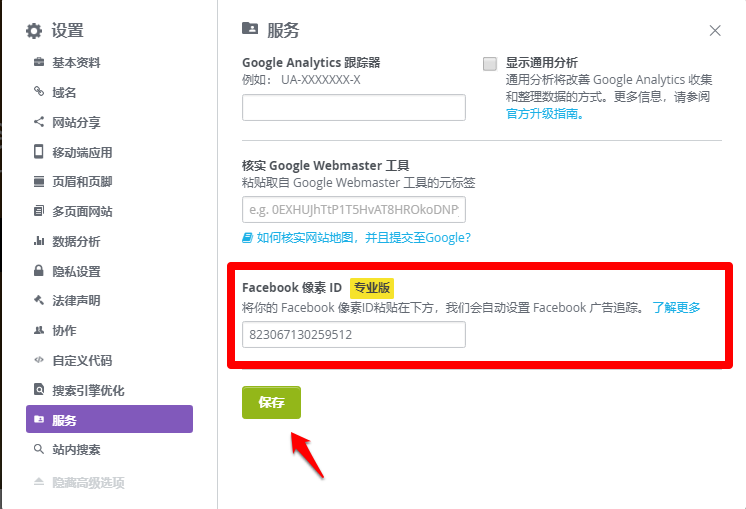746x509 pixels.
Task: Click the 核实 Google Webmaster 工具 heading
Action: 325,166
